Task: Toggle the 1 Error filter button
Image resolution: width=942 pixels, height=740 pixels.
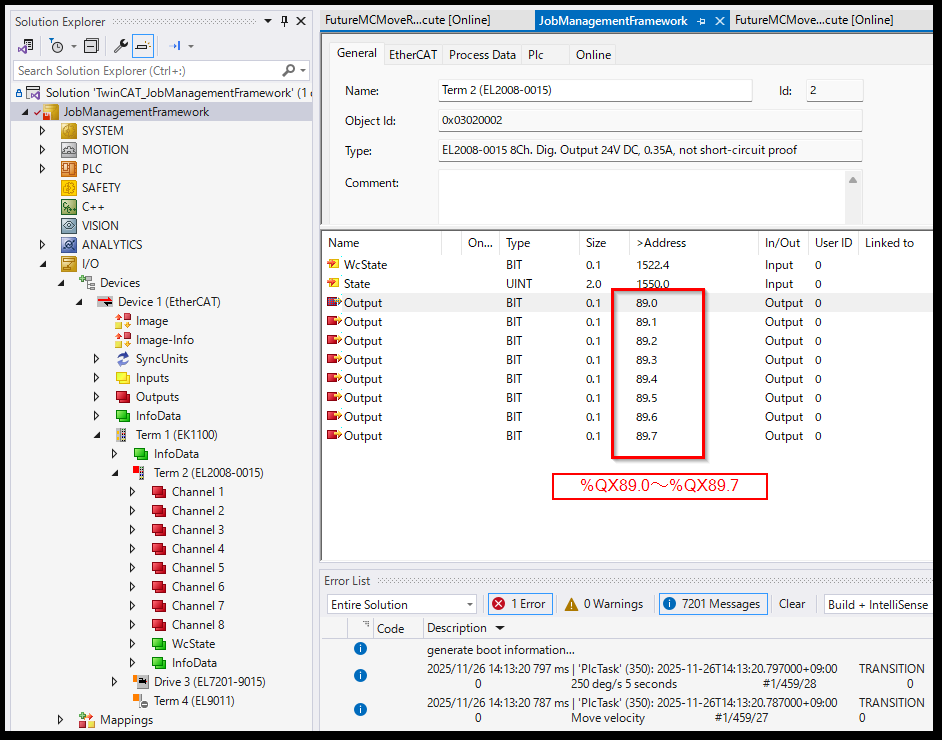Action: click(x=518, y=604)
